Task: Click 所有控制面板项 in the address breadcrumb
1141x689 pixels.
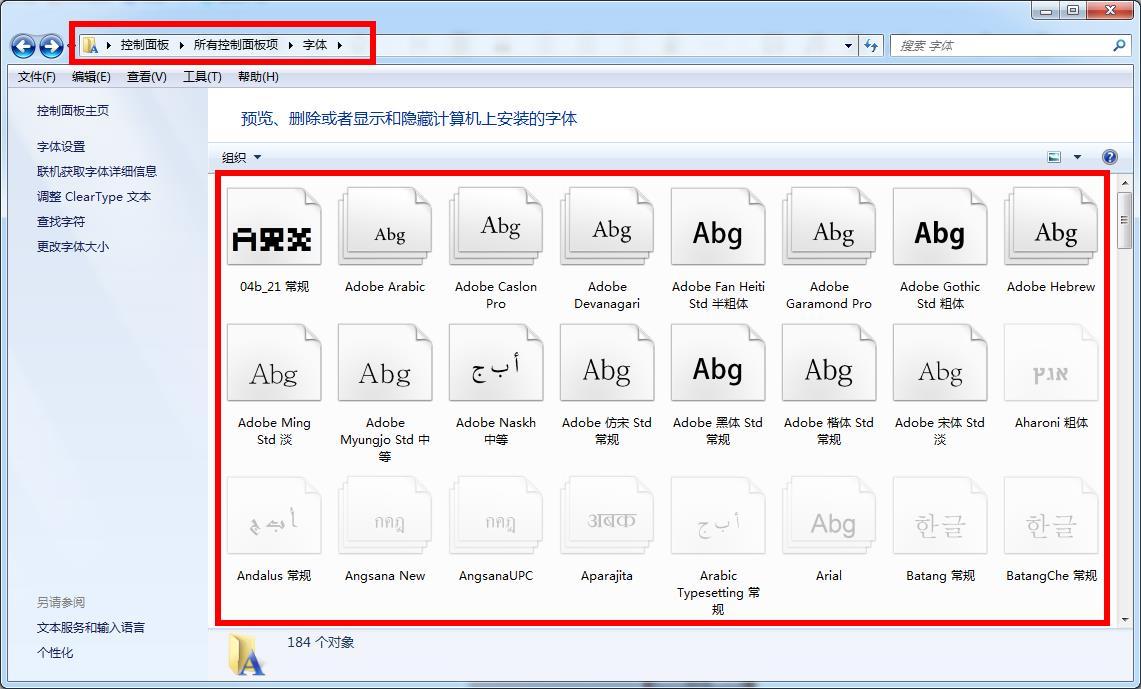Action: pyautogui.click(x=236, y=45)
